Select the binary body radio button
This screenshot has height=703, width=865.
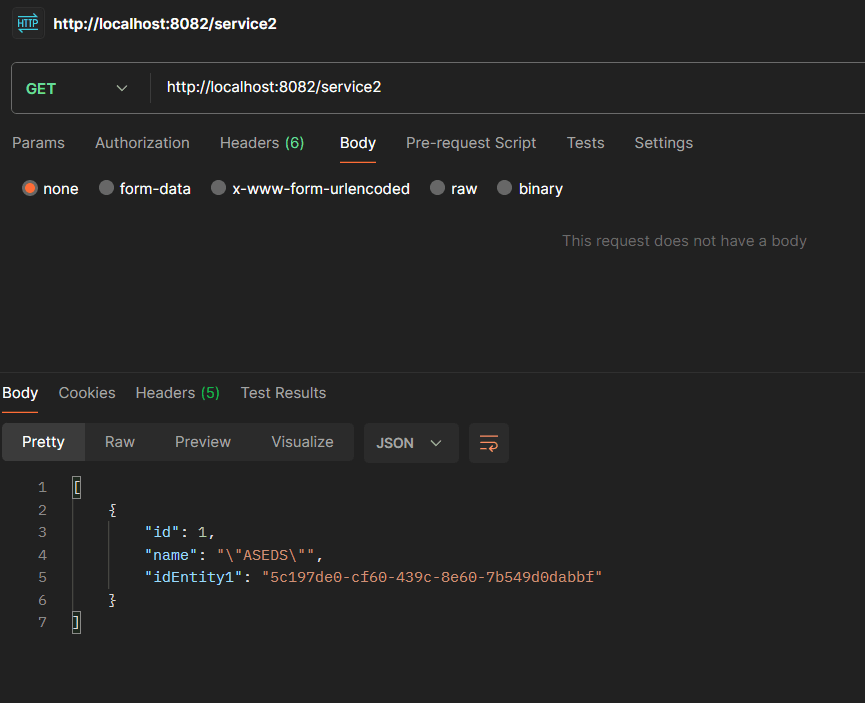(x=504, y=188)
